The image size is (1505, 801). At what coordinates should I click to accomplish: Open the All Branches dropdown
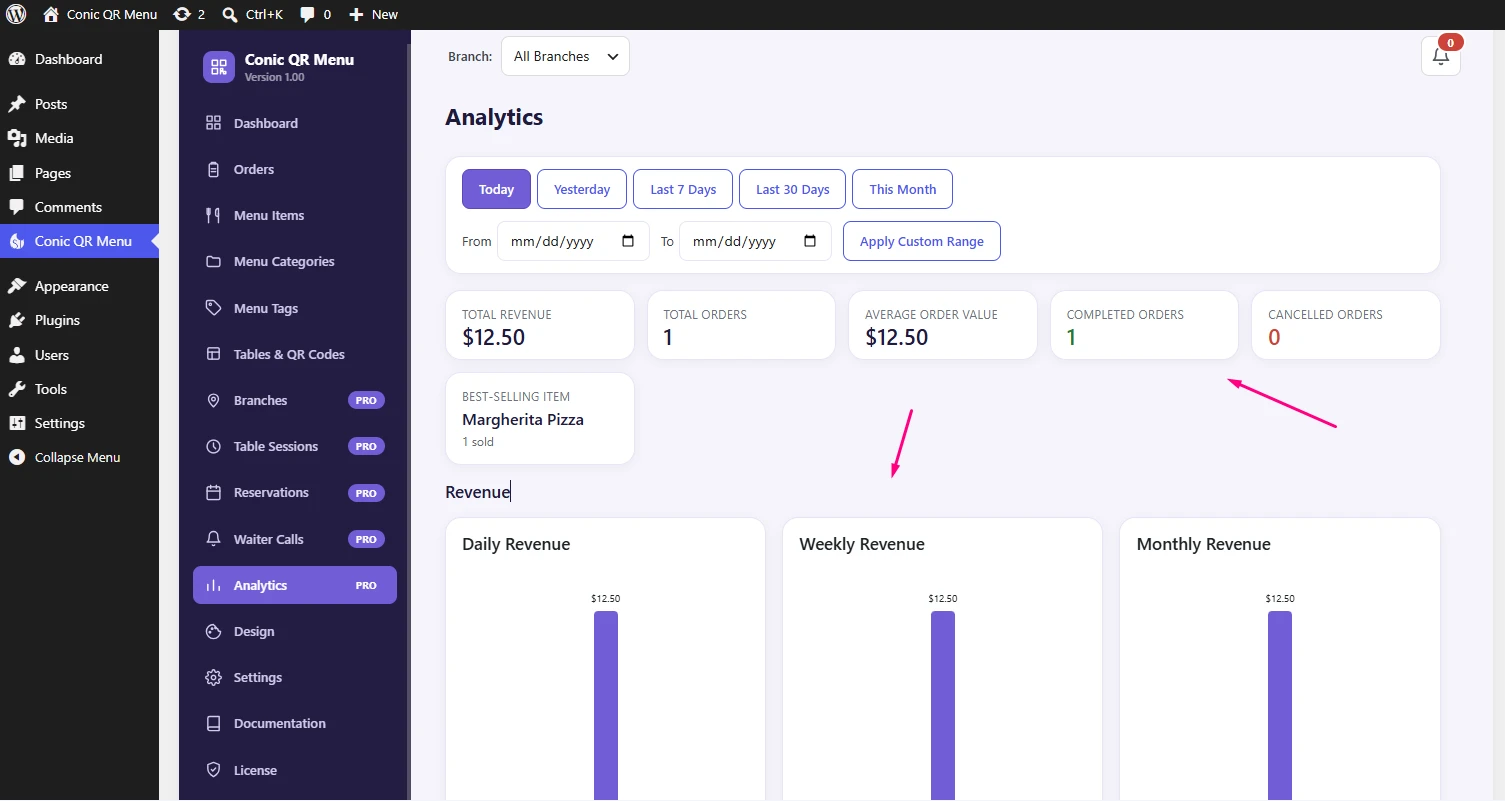pyautogui.click(x=565, y=56)
